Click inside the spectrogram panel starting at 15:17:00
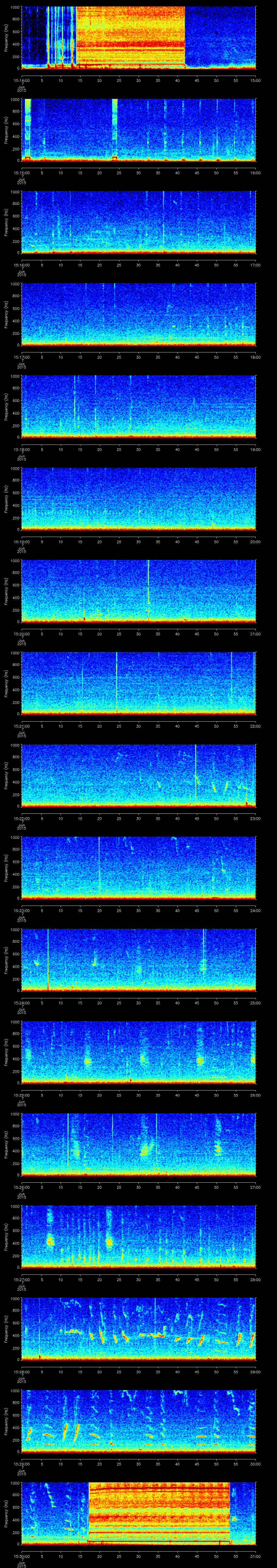 (x=139, y=315)
